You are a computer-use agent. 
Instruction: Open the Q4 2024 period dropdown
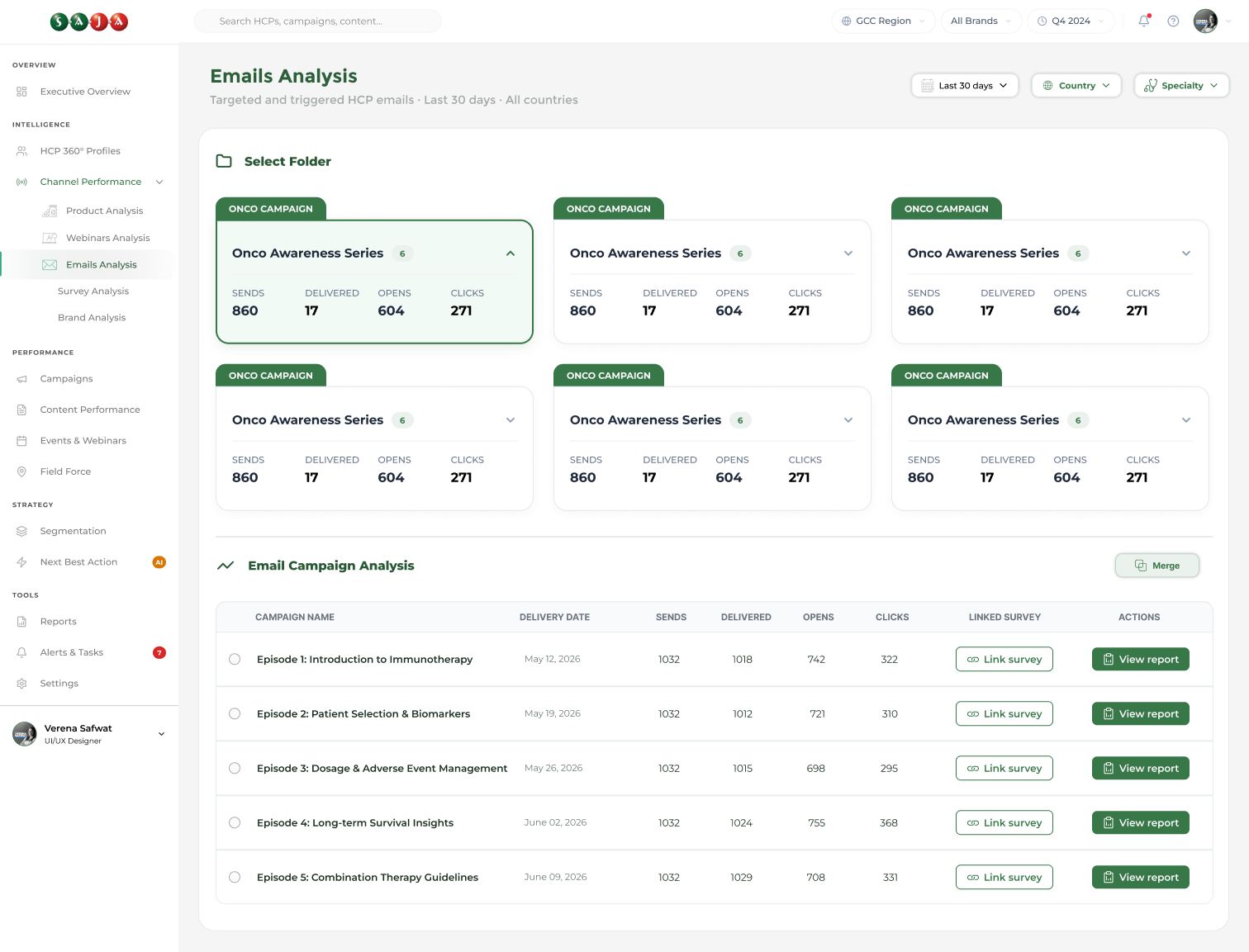click(1071, 21)
